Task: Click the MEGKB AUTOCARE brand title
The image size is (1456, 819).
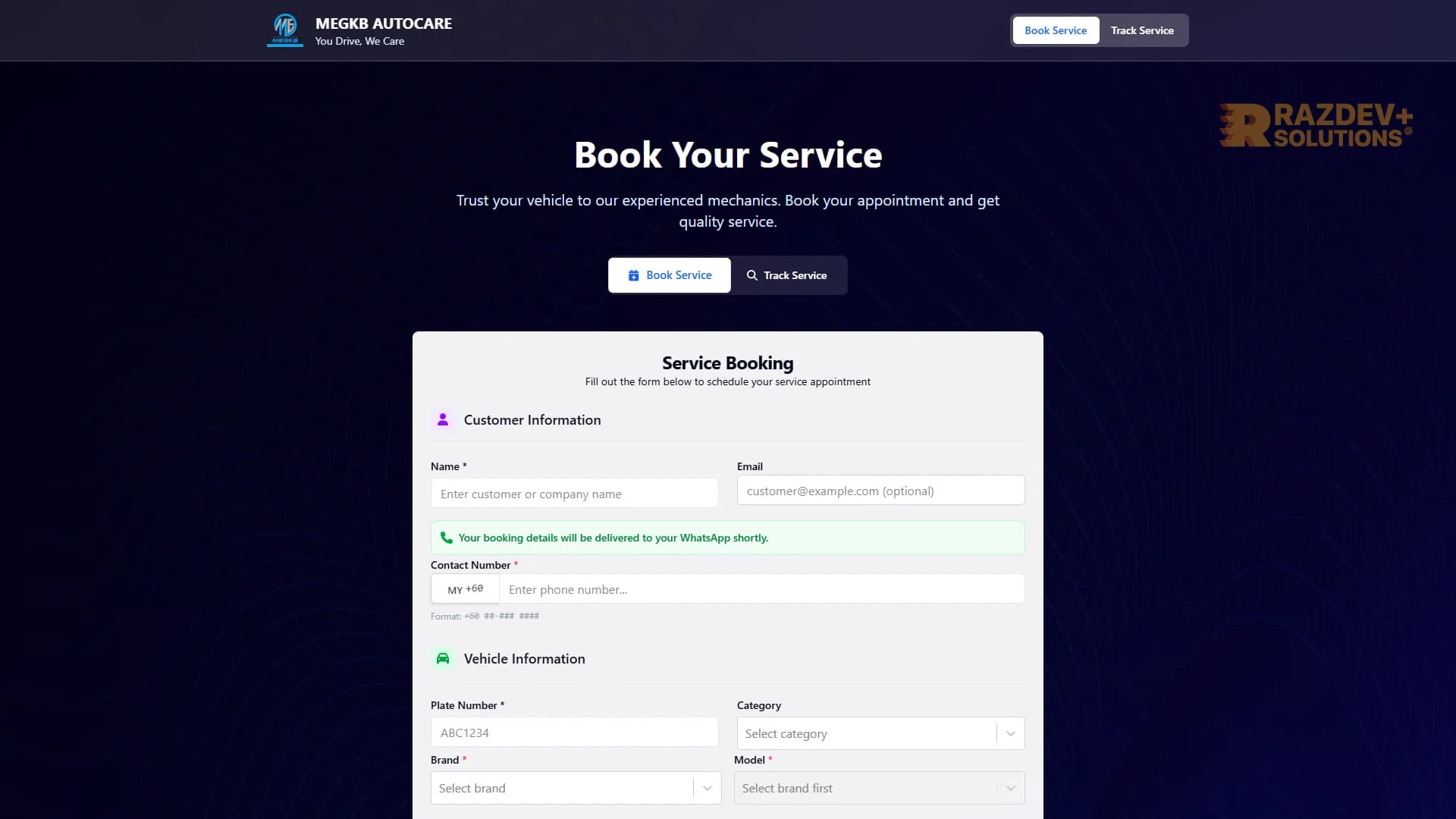Action: pyautogui.click(x=384, y=24)
